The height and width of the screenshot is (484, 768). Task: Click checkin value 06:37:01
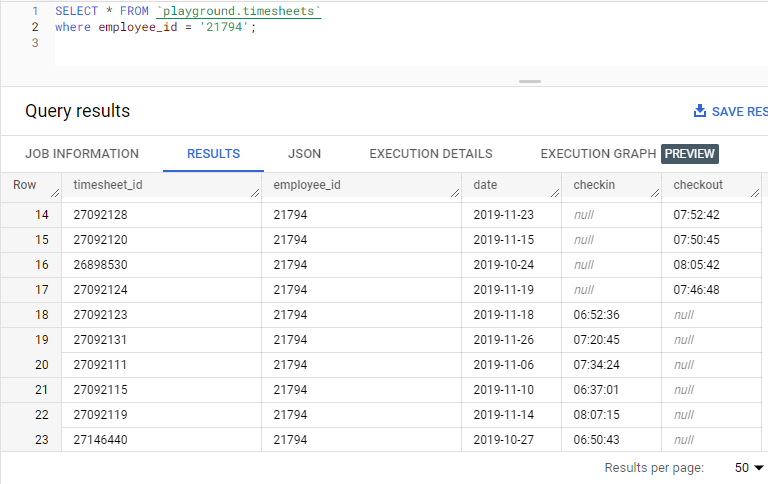[x=597, y=389]
